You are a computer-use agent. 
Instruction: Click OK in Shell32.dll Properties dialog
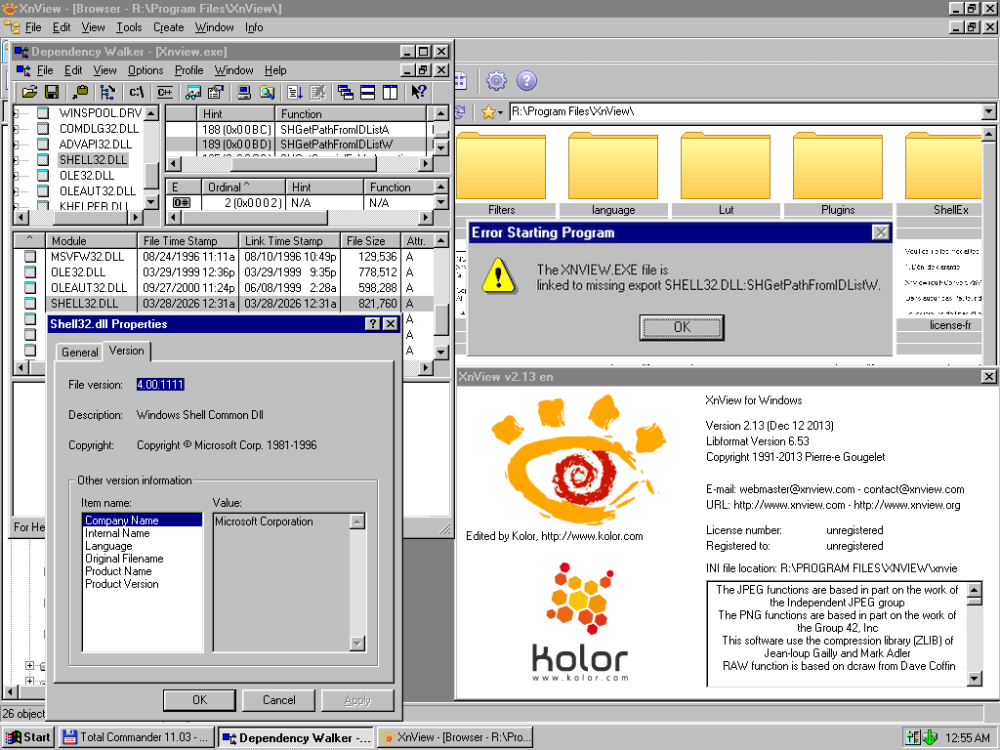(x=200, y=700)
